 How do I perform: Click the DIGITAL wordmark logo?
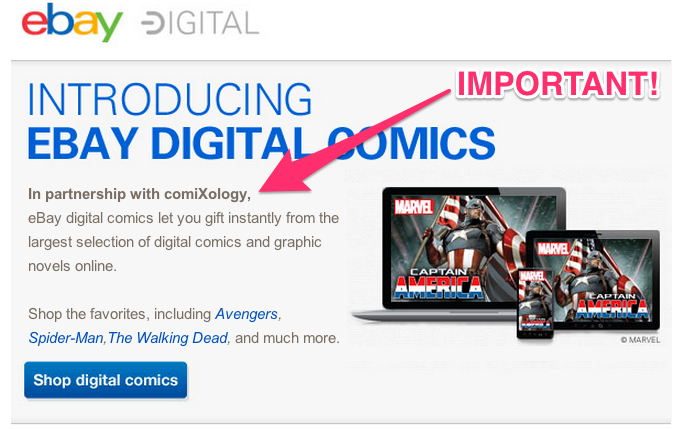200,23
